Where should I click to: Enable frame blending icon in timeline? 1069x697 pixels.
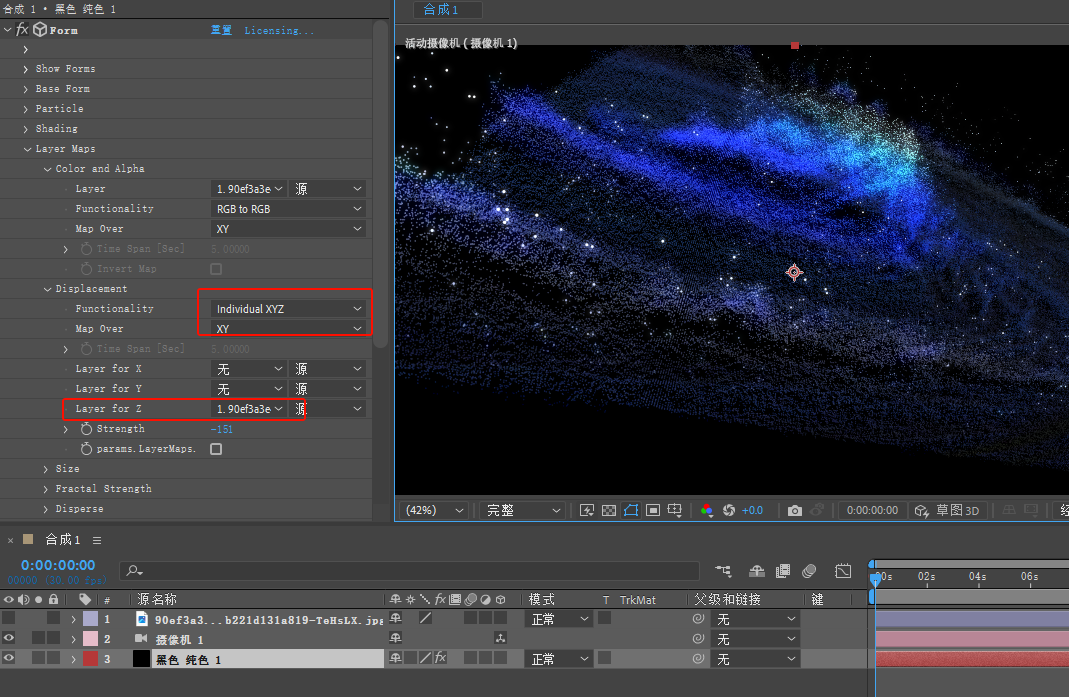(783, 571)
